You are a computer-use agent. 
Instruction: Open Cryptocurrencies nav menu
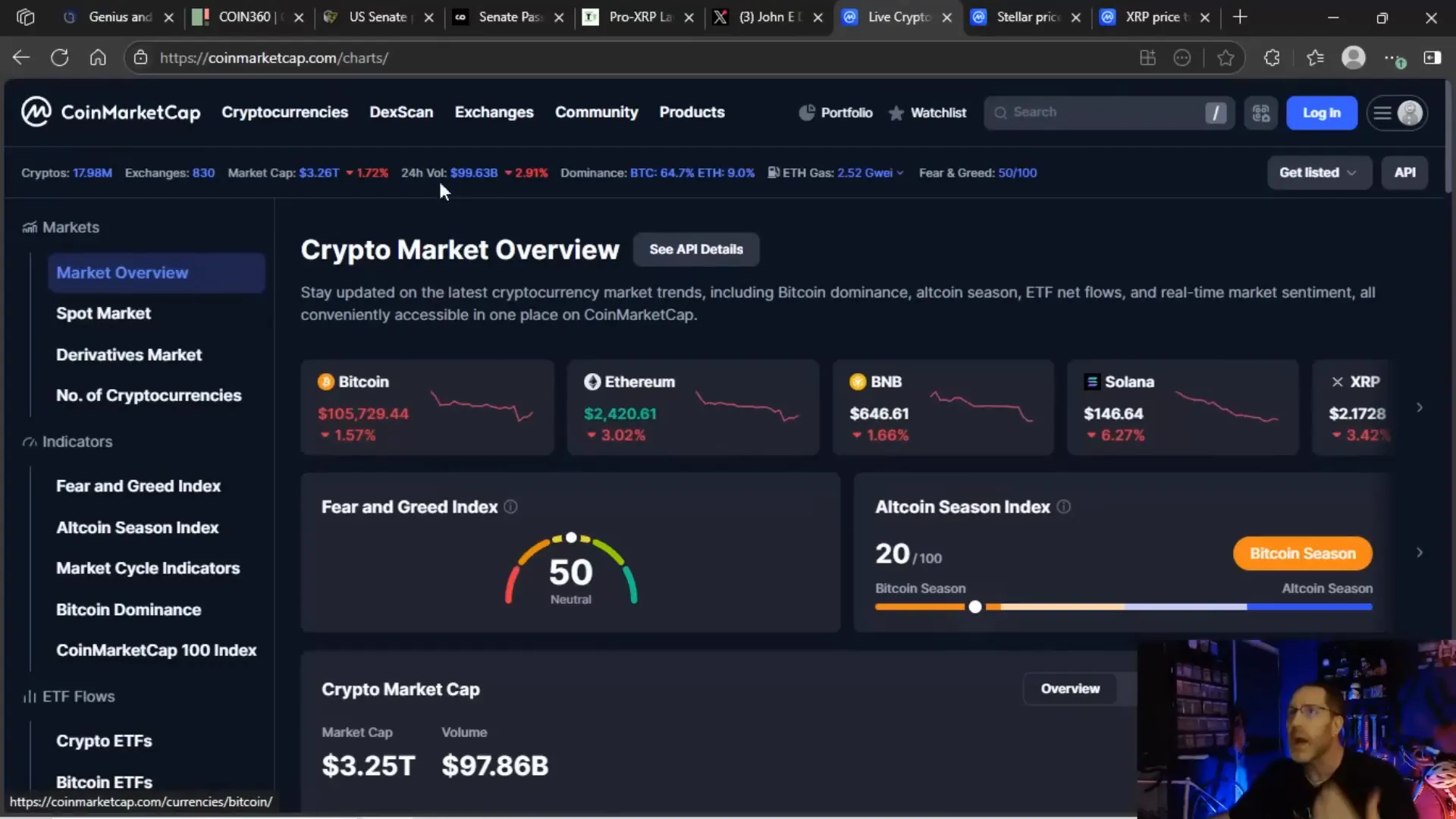pyautogui.click(x=284, y=112)
